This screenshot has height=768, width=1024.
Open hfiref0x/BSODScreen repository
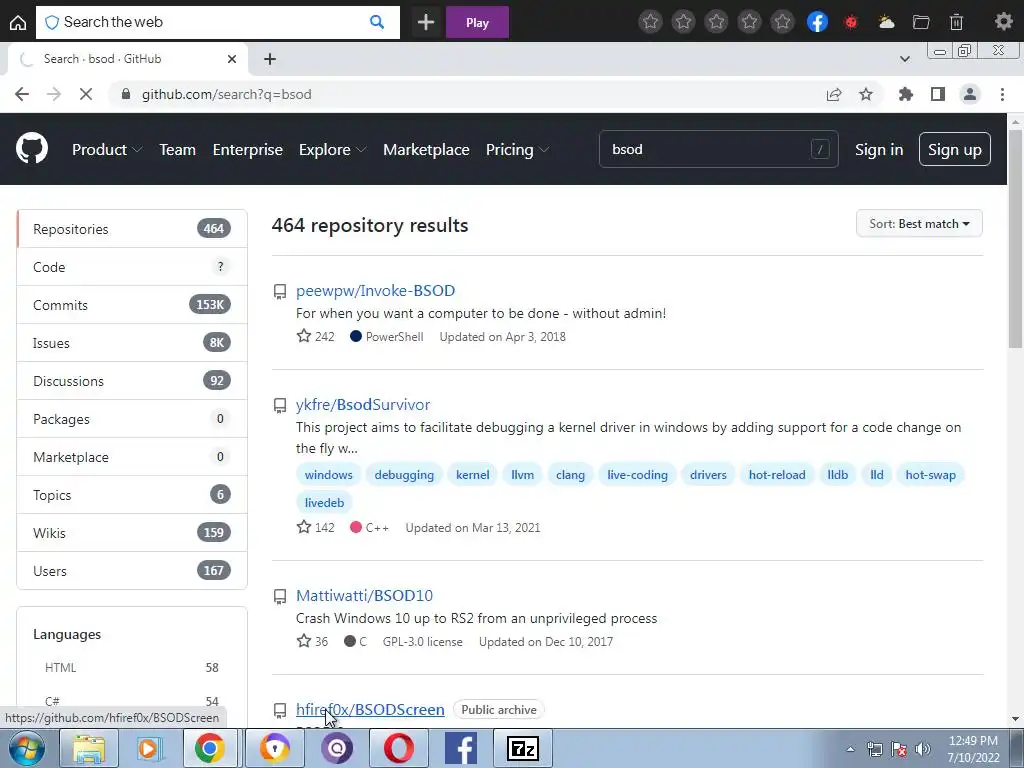pos(370,710)
